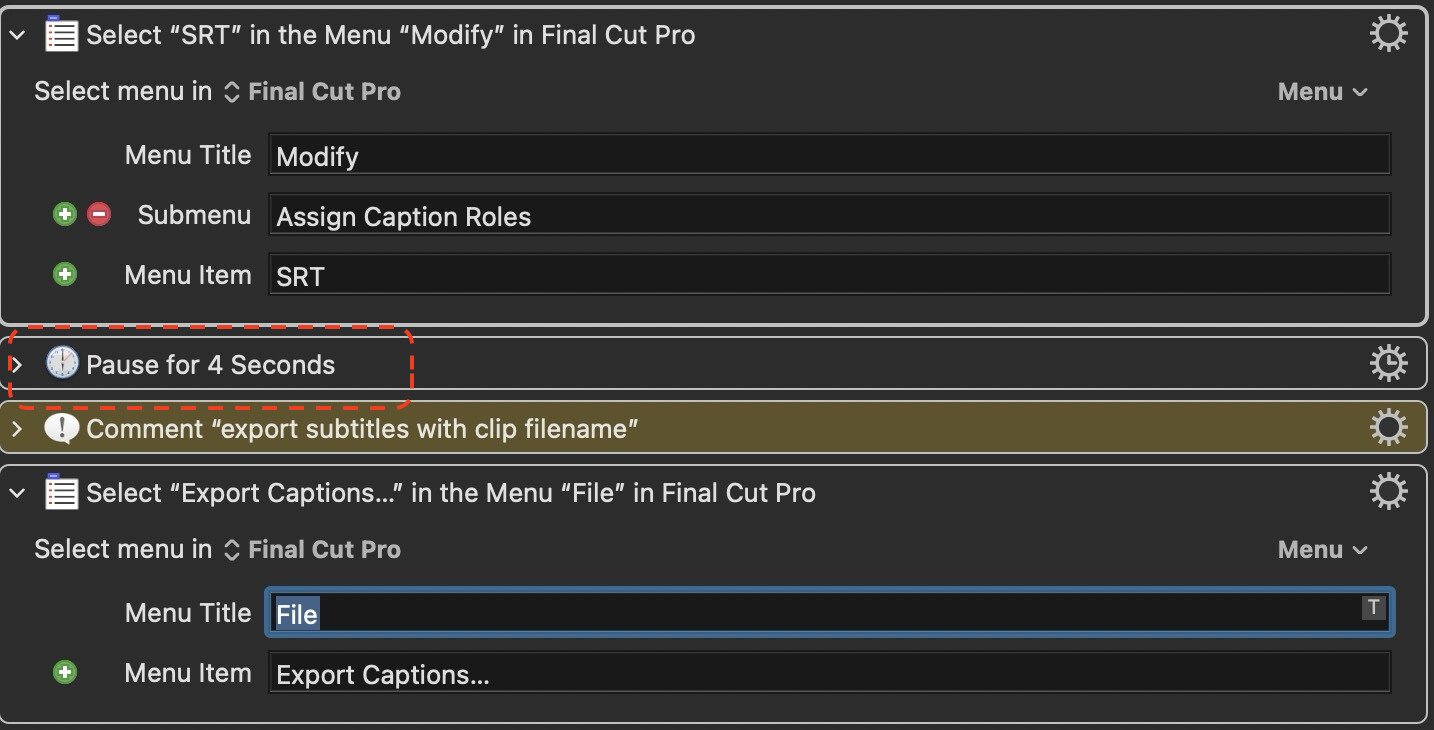Collapse the Select Export Captions action
Screen dimensions: 1434x730
(x=17, y=493)
